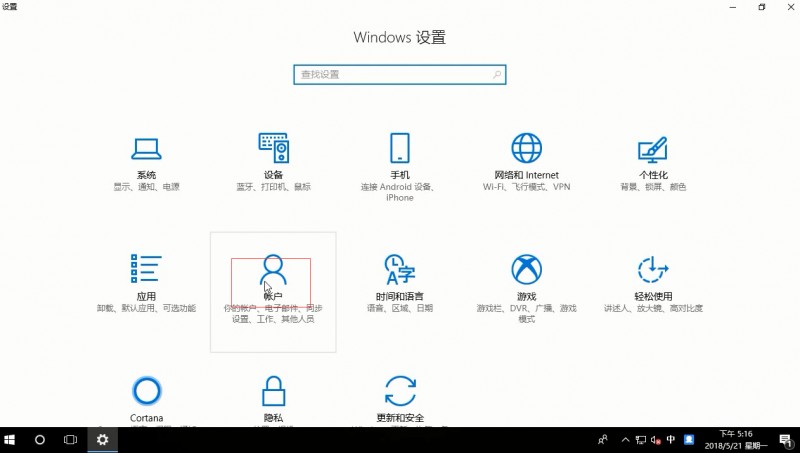
Task: Open the 手机 (Phone) icon
Action: pos(399,148)
